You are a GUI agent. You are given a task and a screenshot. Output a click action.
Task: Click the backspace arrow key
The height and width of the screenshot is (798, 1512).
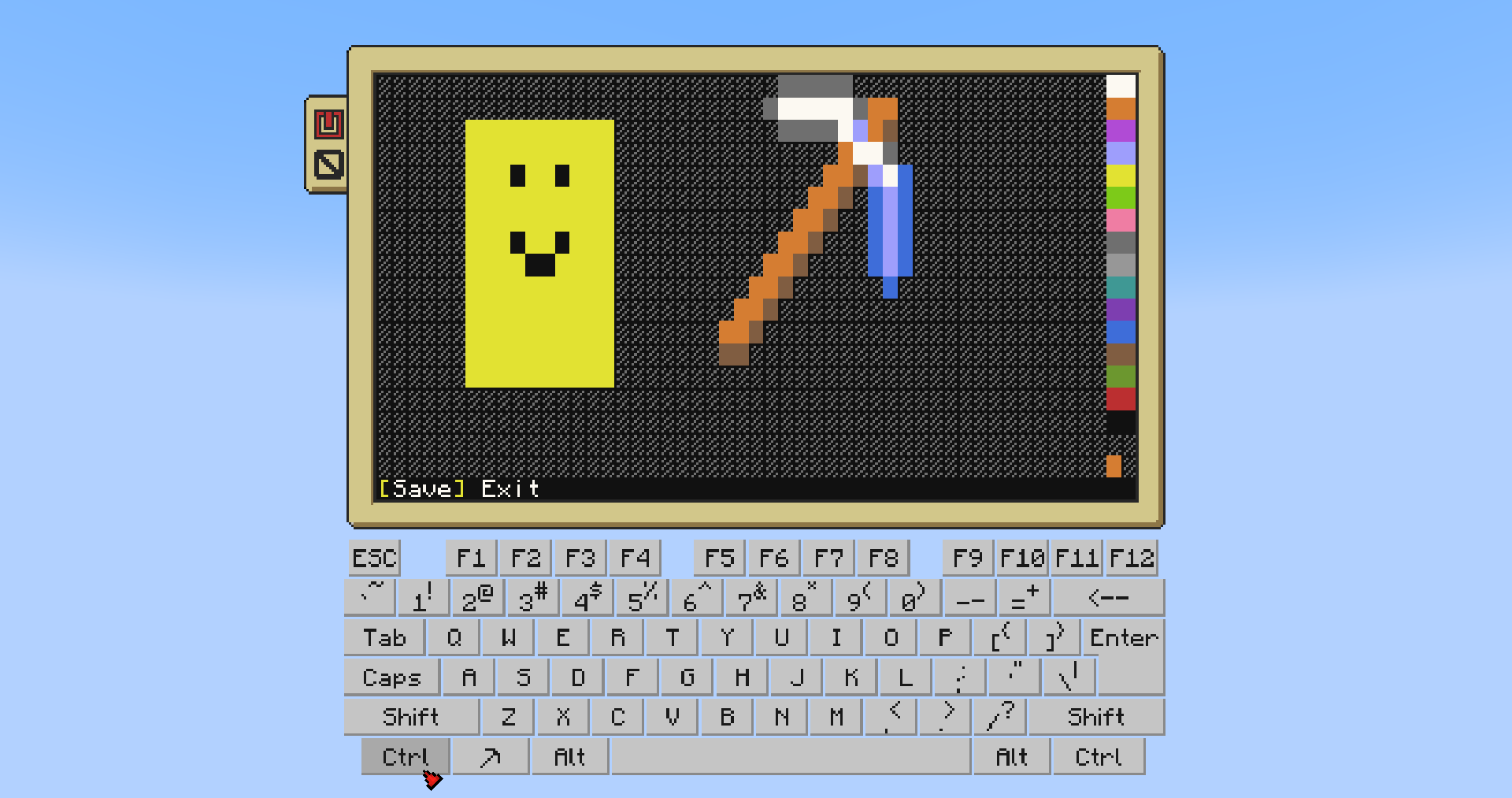click(x=1108, y=598)
